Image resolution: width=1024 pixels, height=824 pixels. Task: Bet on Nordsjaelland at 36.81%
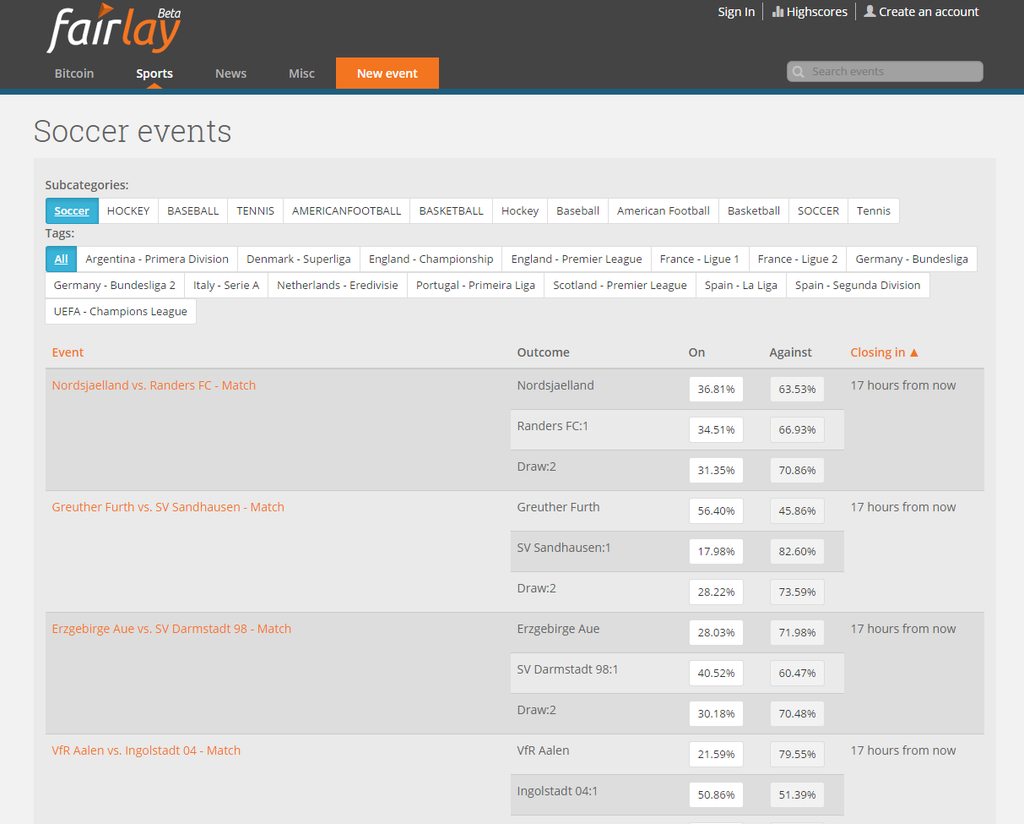pyautogui.click(x=716, y=389)
